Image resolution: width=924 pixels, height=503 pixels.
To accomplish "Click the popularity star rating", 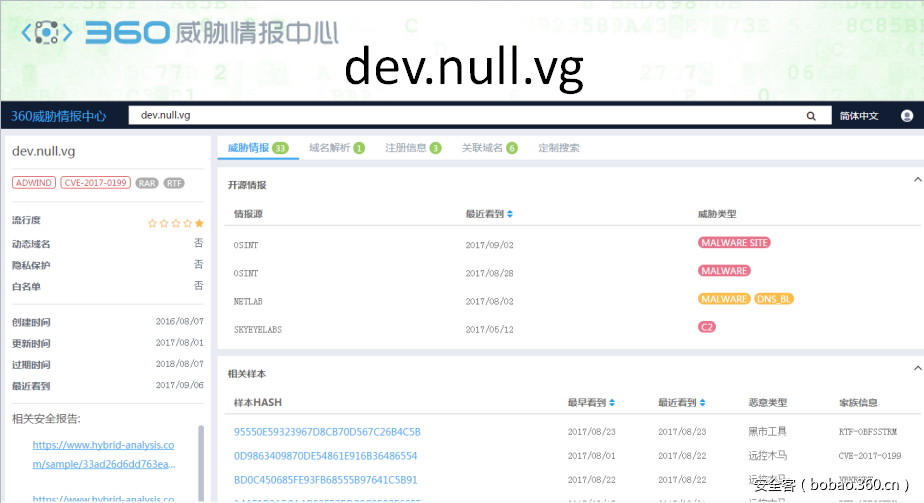I will [176, 223].
